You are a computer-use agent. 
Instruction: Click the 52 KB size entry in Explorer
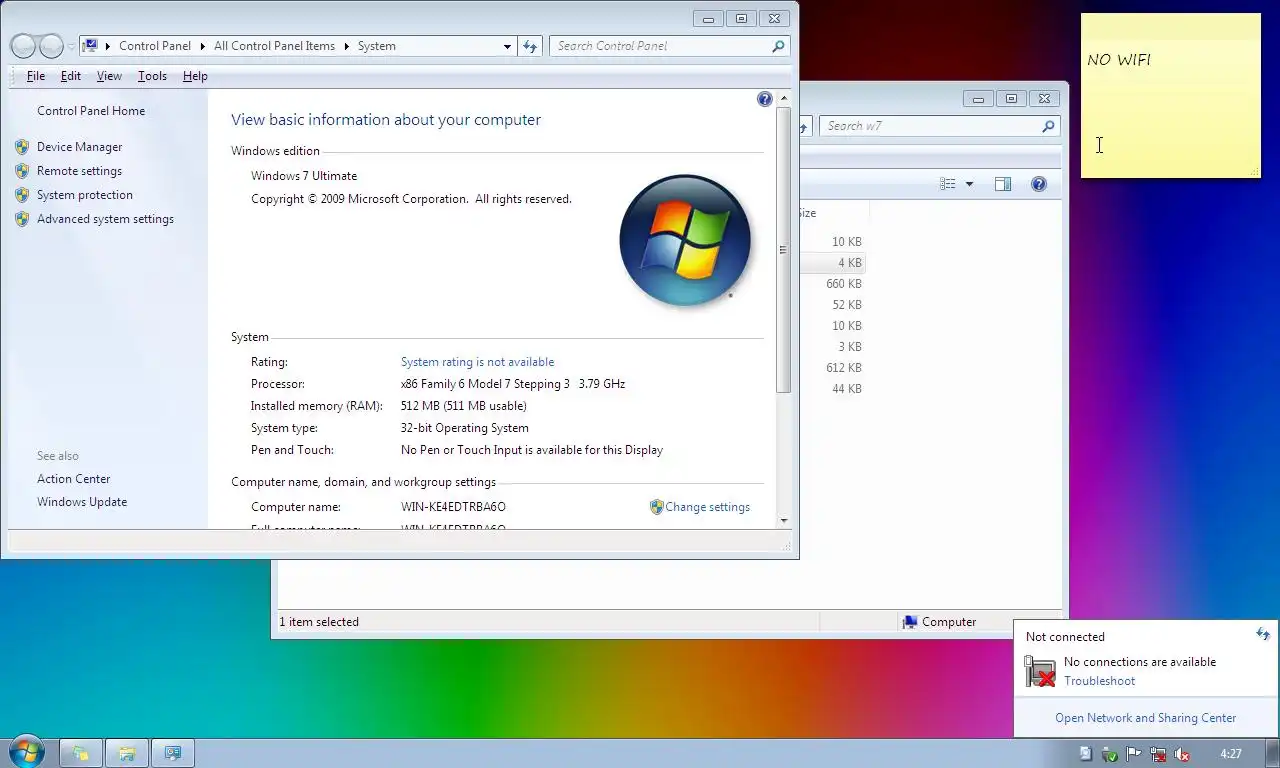[x=847, y=305]
